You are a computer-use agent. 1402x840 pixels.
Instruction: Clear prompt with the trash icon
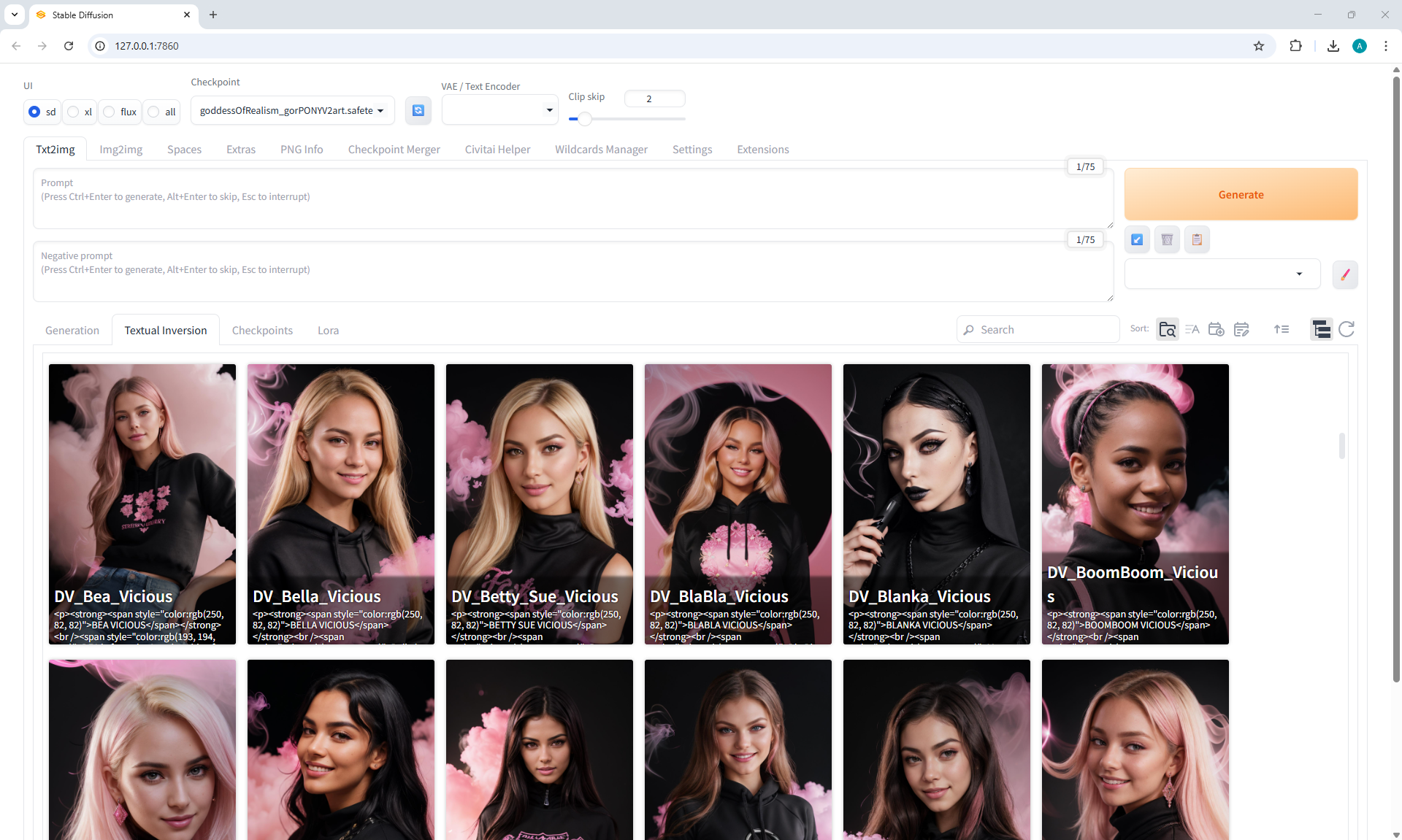pyautogui.click(x=1167, y=239)
